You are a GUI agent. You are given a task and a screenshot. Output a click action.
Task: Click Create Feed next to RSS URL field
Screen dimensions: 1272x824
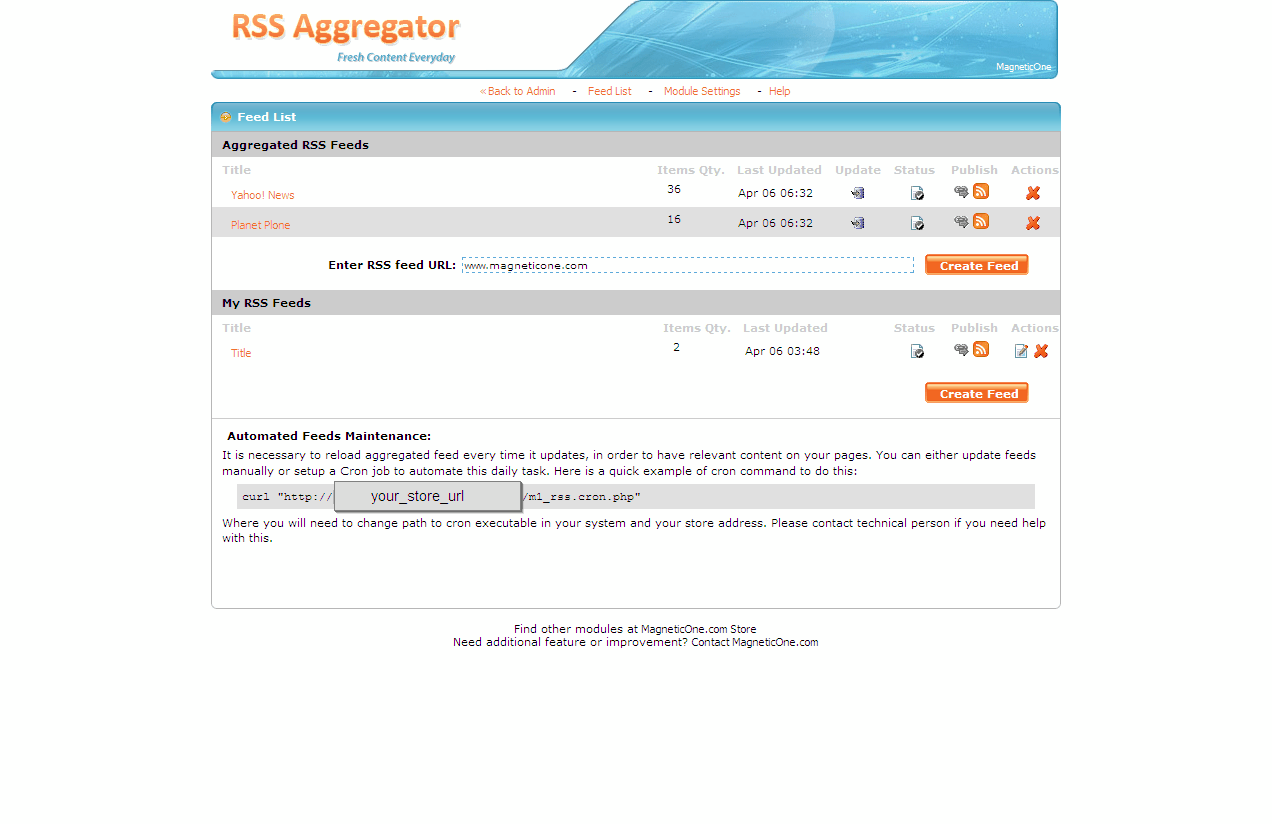[x=977, y=265]
